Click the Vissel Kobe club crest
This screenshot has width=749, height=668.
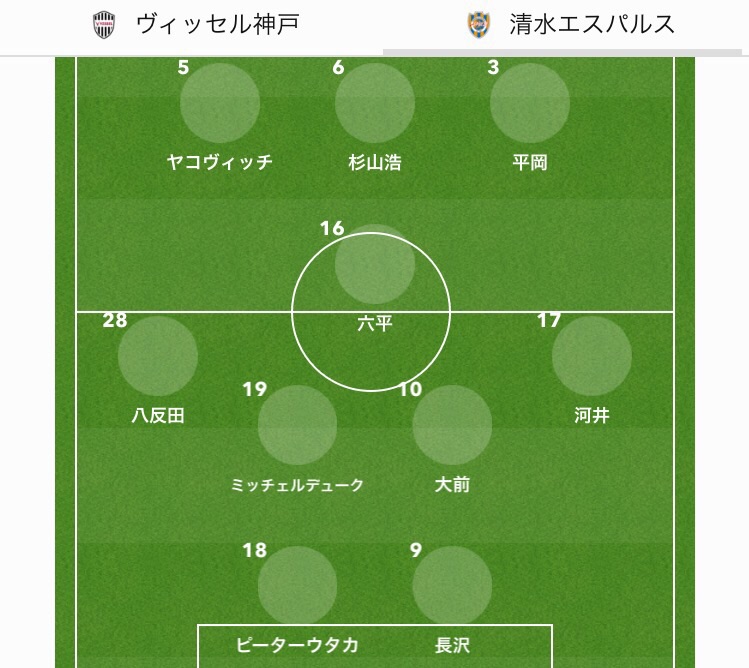104,25
